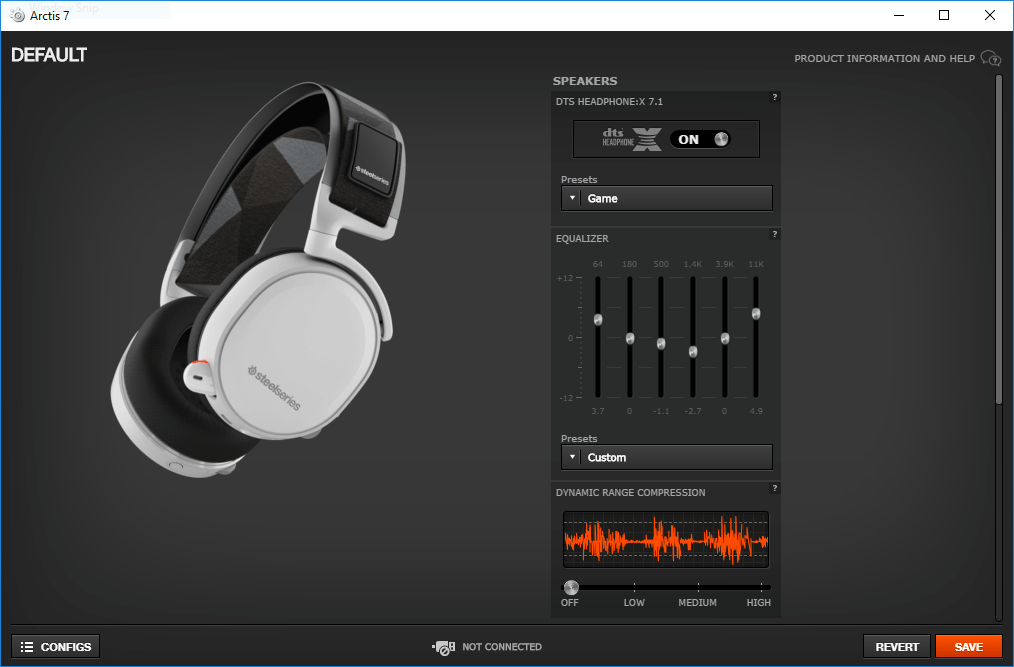Open the equalizer presets dropdown showing Custom
1014x667 pixels.
point(667,457)
